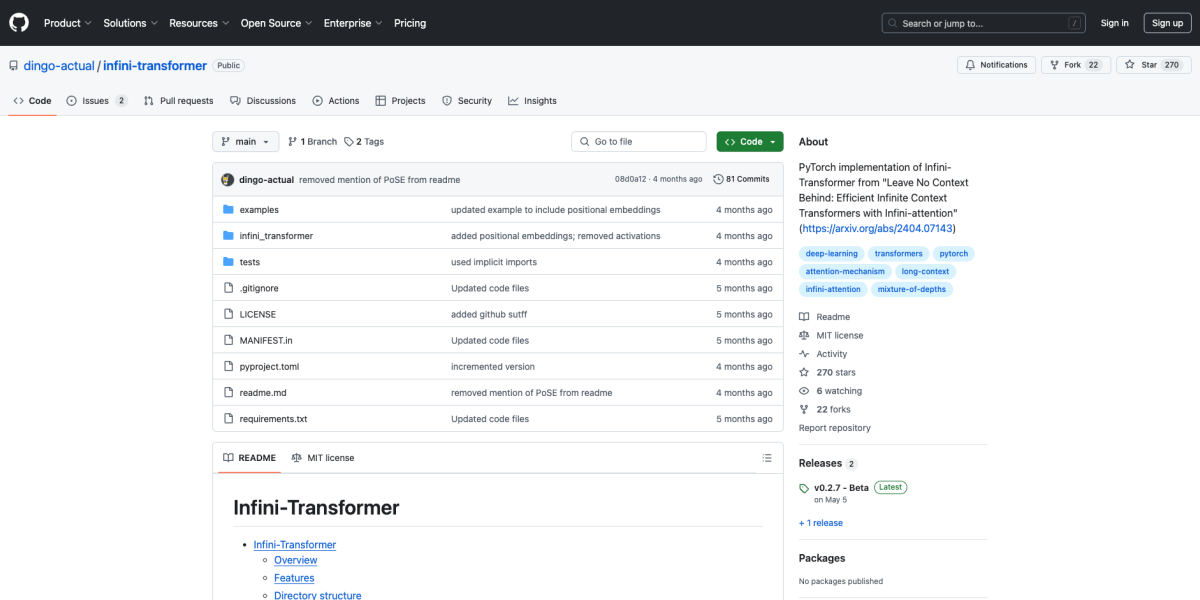Click the Notifications bell button
1200x600 pixels.
(996, 65)
